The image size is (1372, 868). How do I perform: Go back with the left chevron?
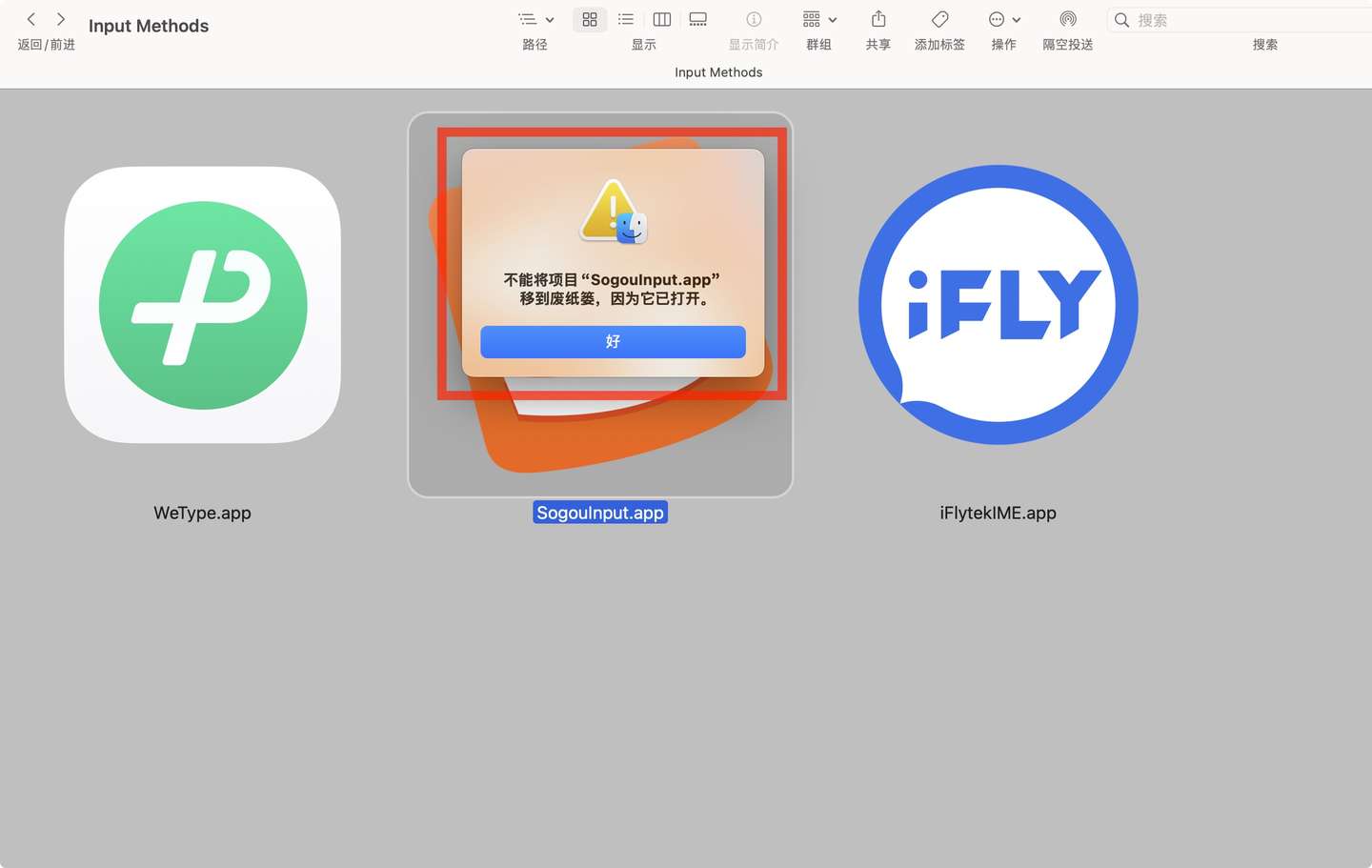(x=31, y=19)
